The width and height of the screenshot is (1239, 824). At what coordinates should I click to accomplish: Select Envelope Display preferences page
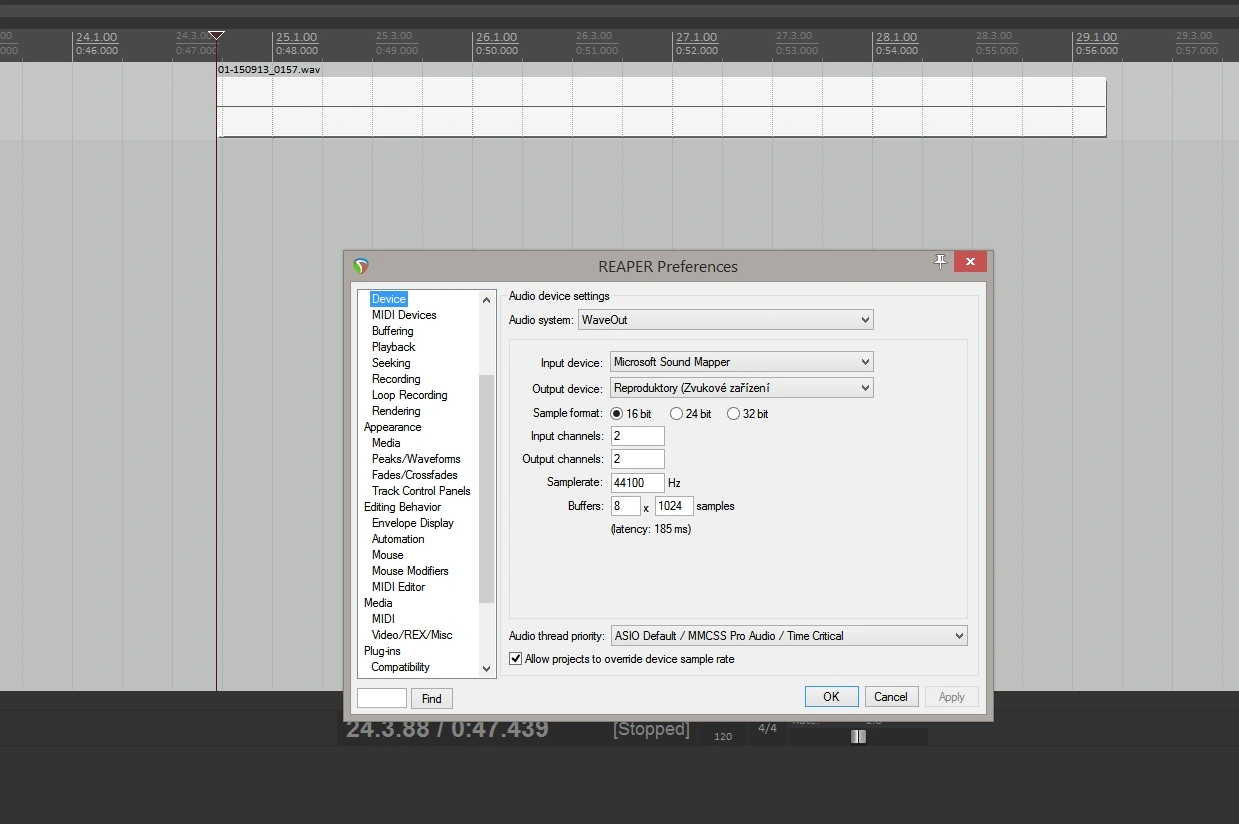(413, 523)
